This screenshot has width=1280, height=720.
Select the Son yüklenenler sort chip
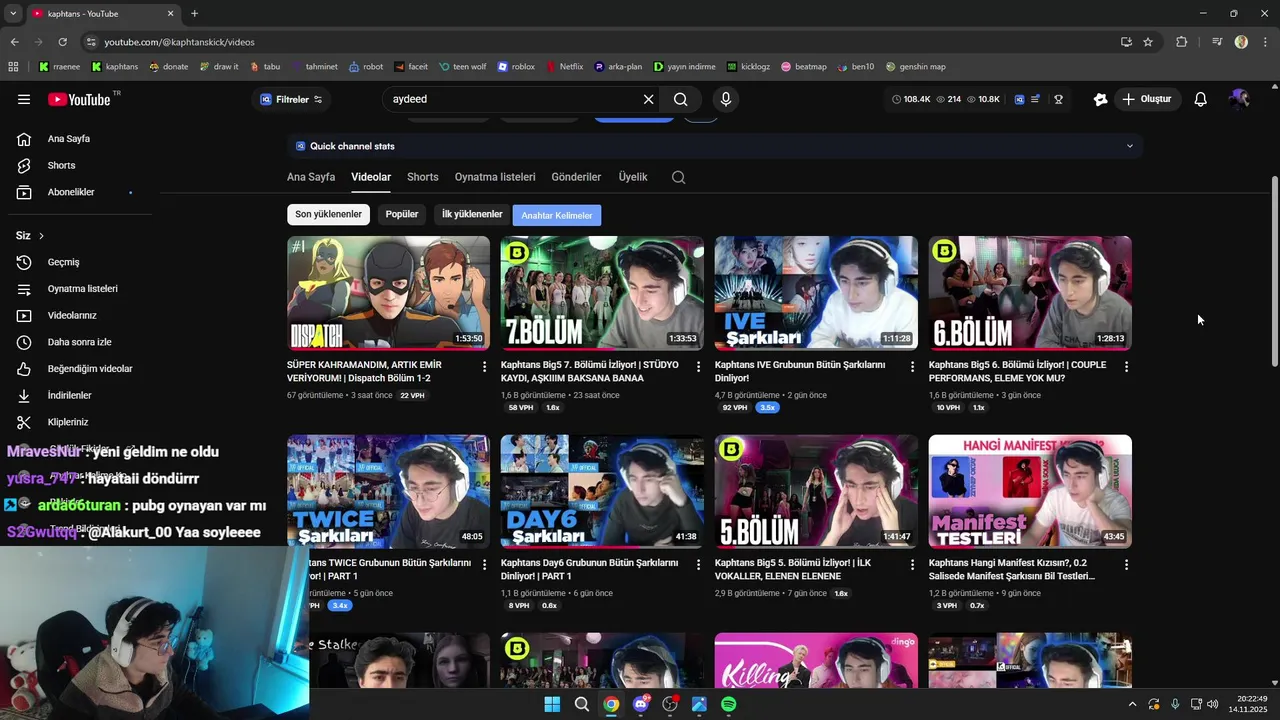click(x=328, y=214)
